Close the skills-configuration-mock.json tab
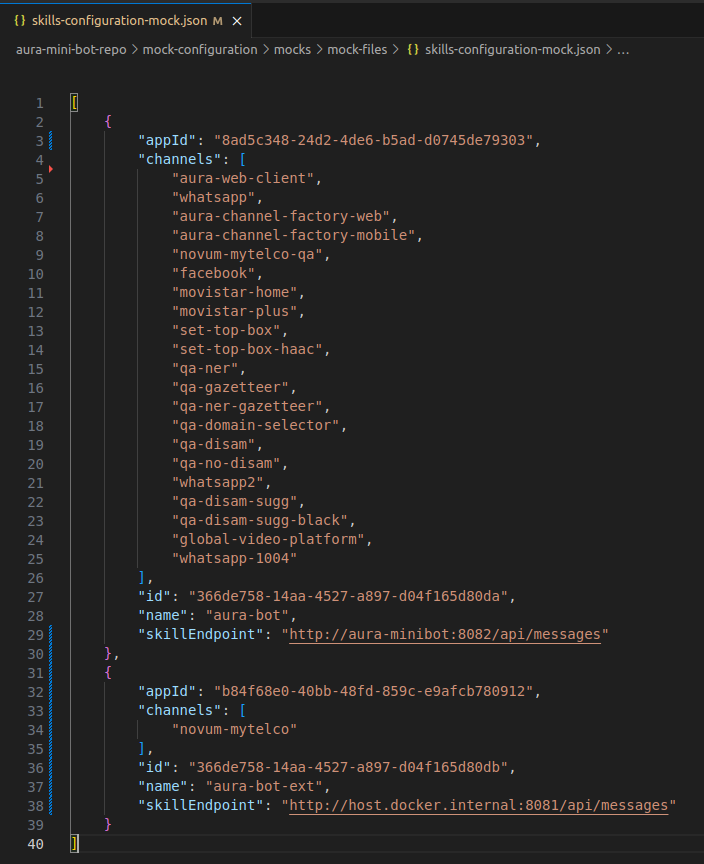 click(237, 21)
